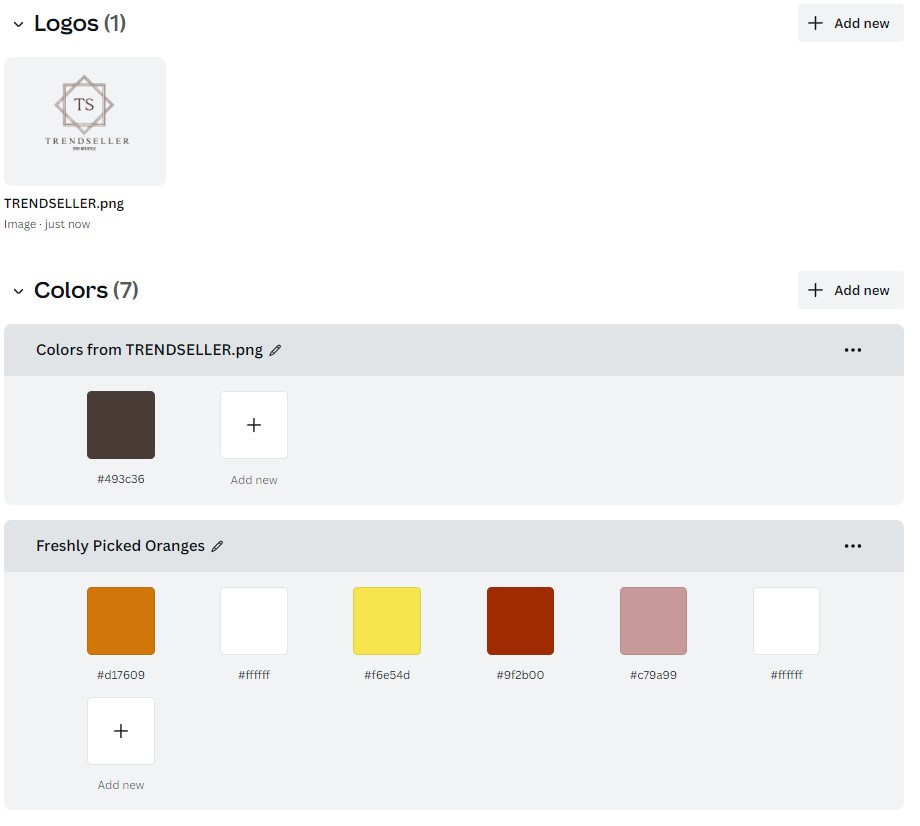Image resolution: width=920 pixels, height=826 pixels.
Task: Select the orange #d17609 swatch
Action: (x=121, y=621)
